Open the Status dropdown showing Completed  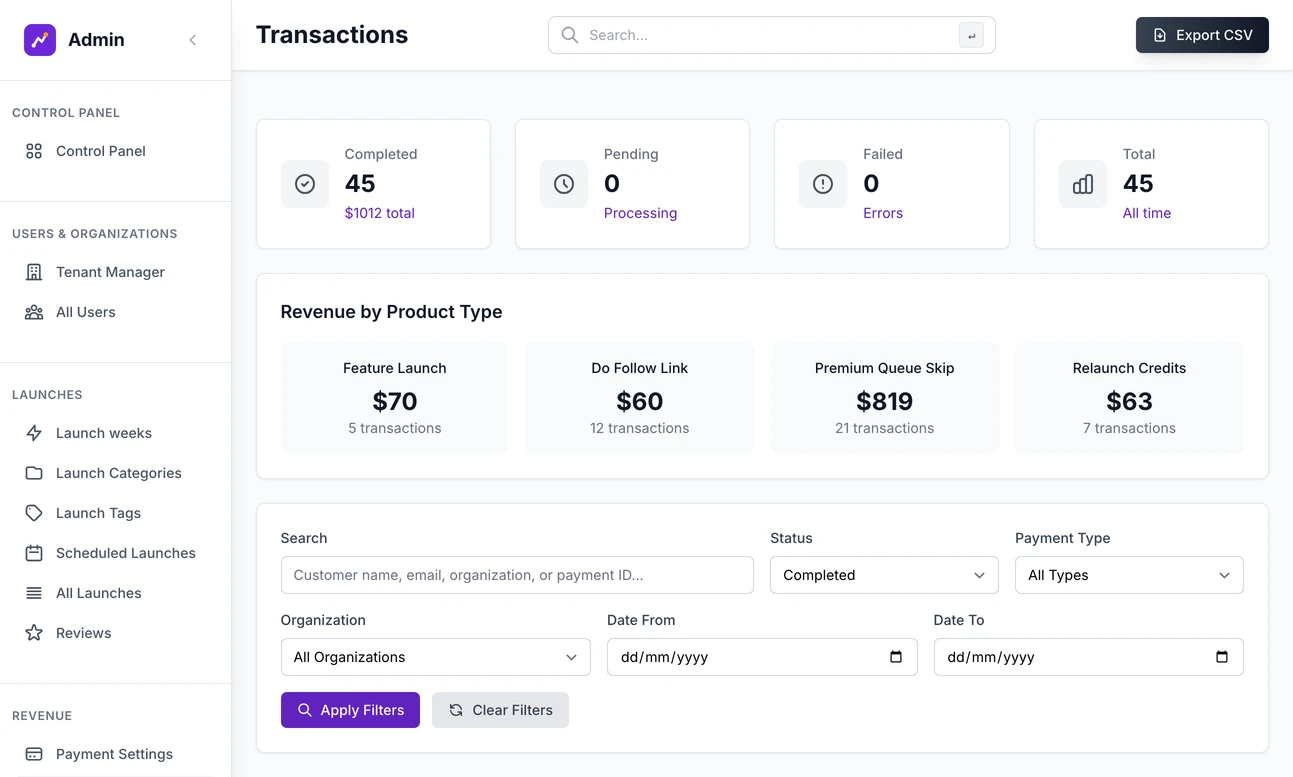click(884, 575)
